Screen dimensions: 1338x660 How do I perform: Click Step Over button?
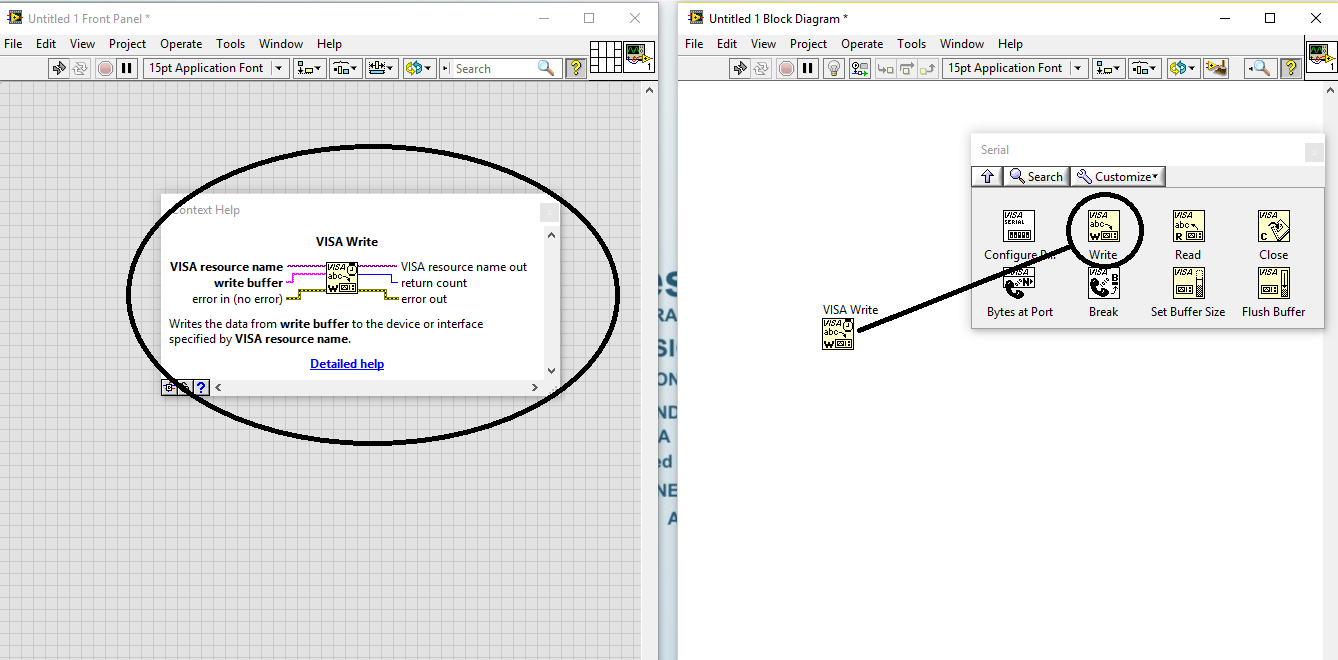(x=906, y=68)
